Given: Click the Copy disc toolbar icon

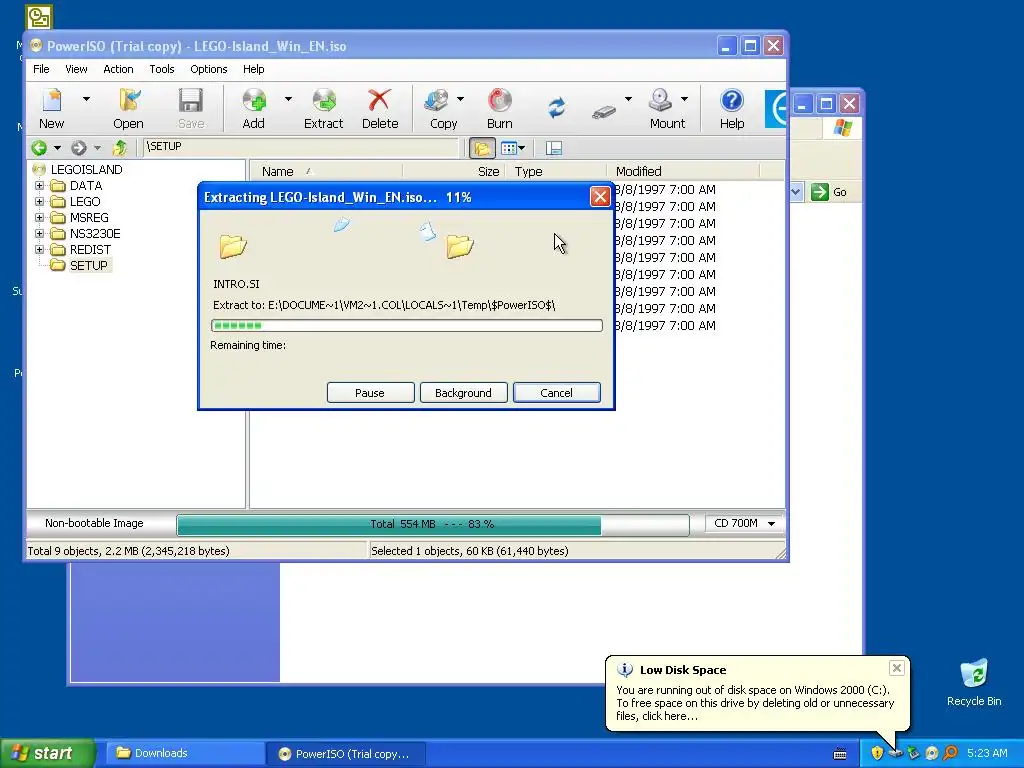Looking at the screenshot, I should [x=441, y=108].
